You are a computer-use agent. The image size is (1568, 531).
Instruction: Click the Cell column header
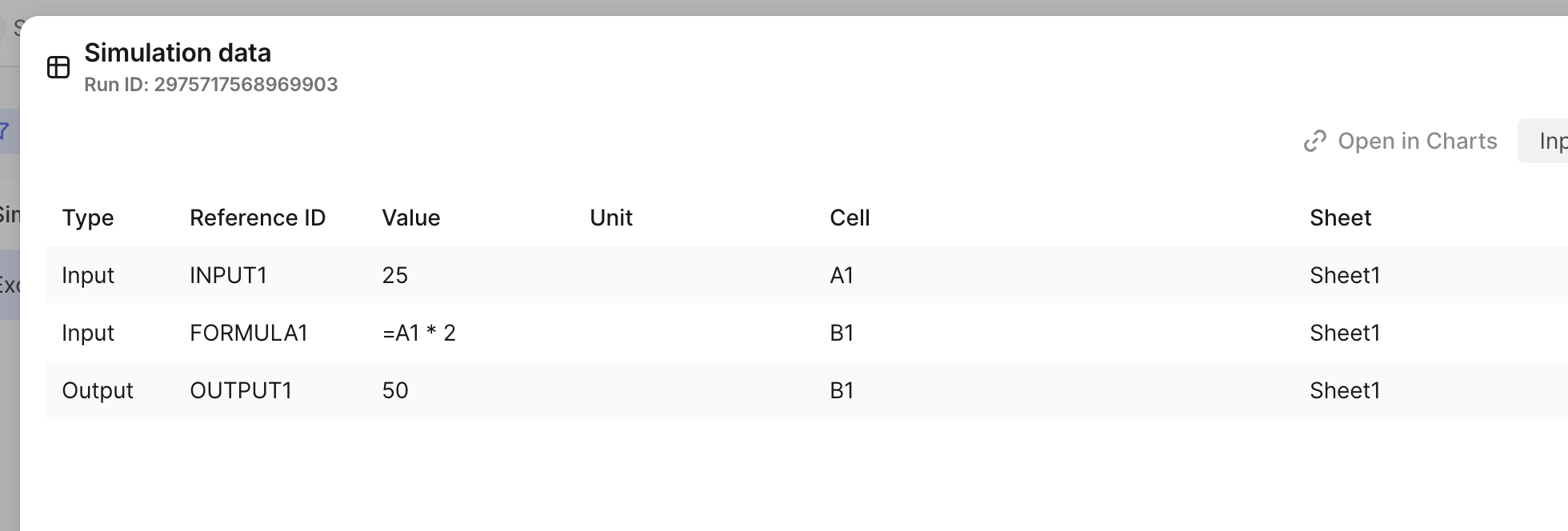850,218
